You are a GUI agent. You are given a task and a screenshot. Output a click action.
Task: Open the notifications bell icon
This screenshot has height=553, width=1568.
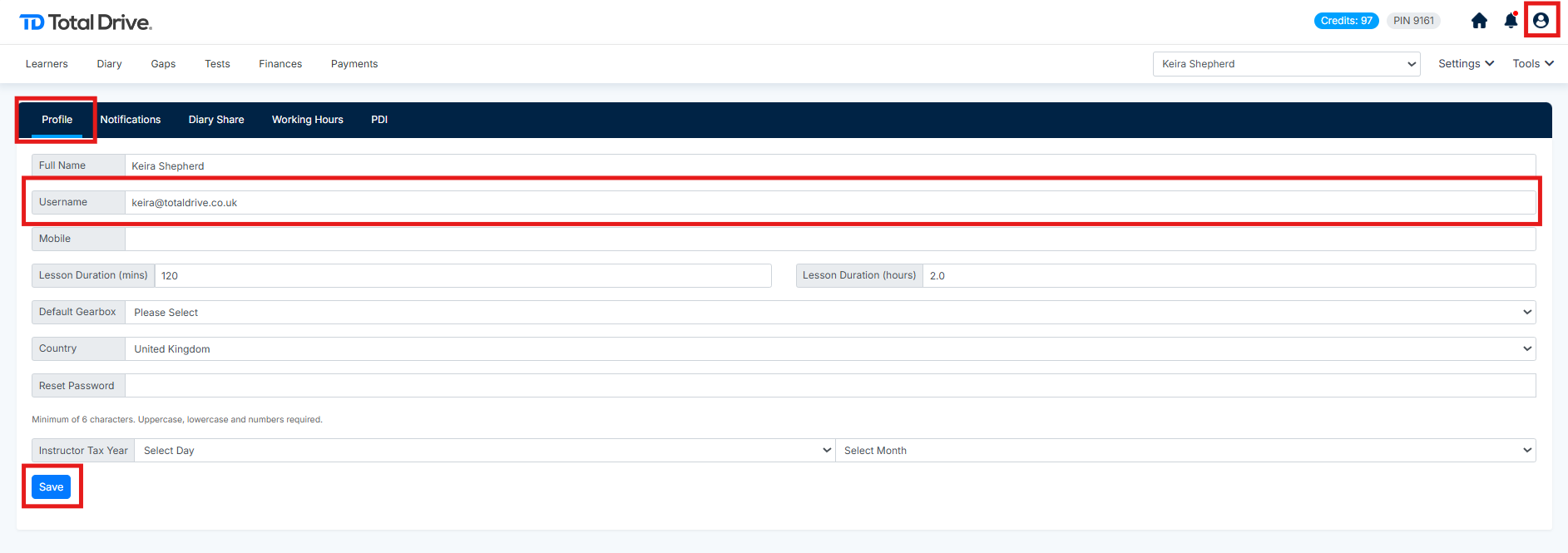1511,21
